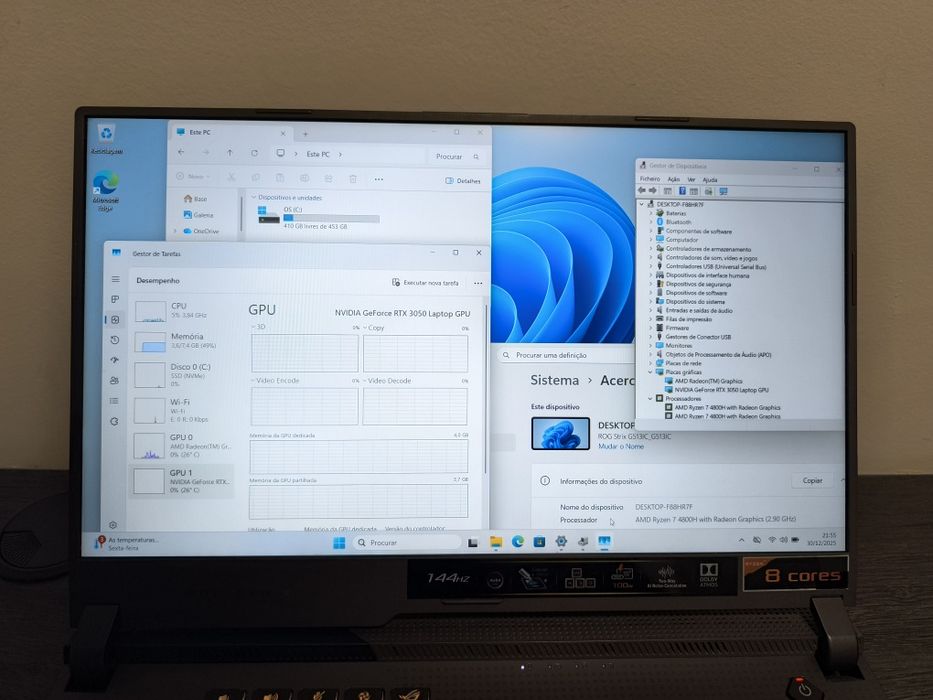
Task: Open the Video Decode graph dropdown
Action: (x=387, y=381)
